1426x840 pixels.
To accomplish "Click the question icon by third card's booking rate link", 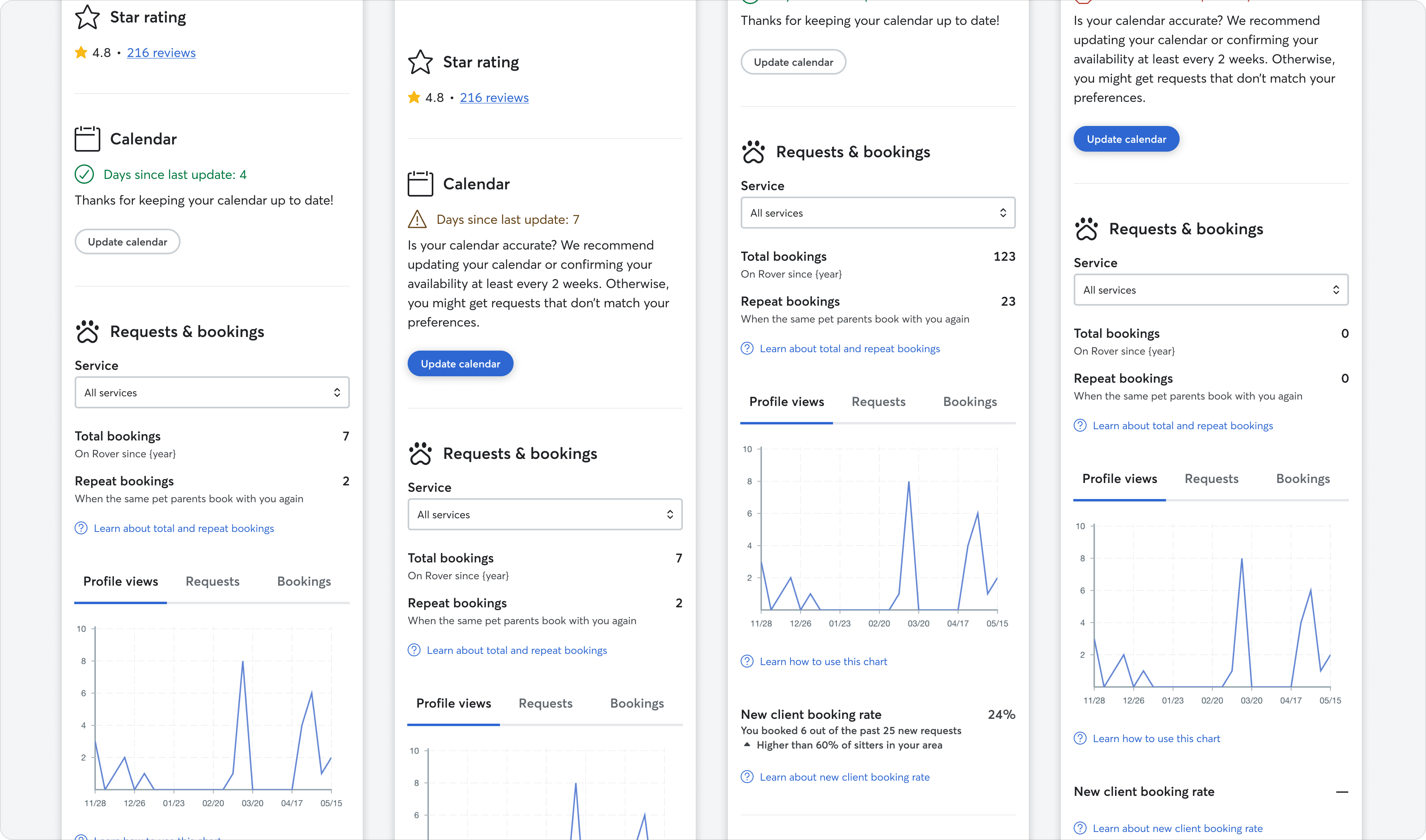I will (747, 777).
